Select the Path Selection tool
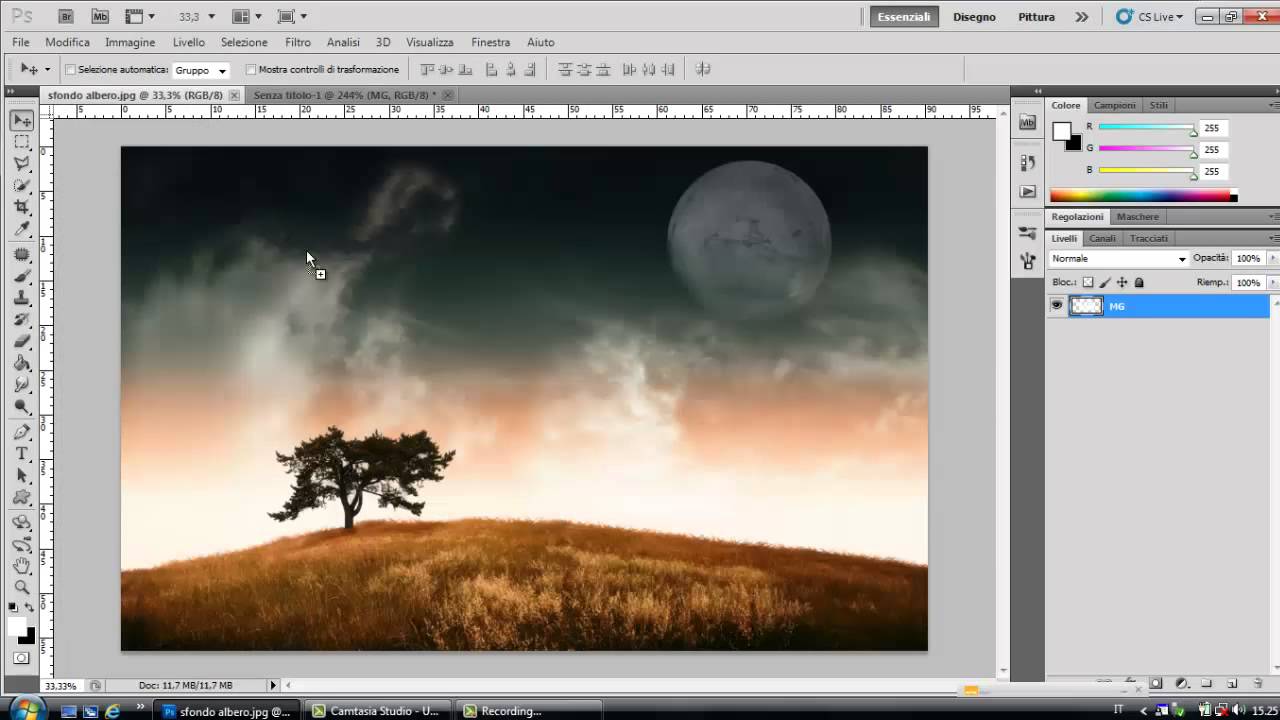This screenshot has width=1280, height=720. click(22, 476)
